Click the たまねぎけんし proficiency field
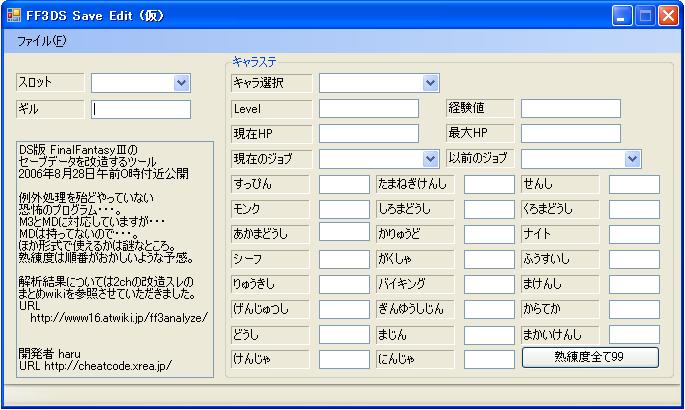 (489, 184)
